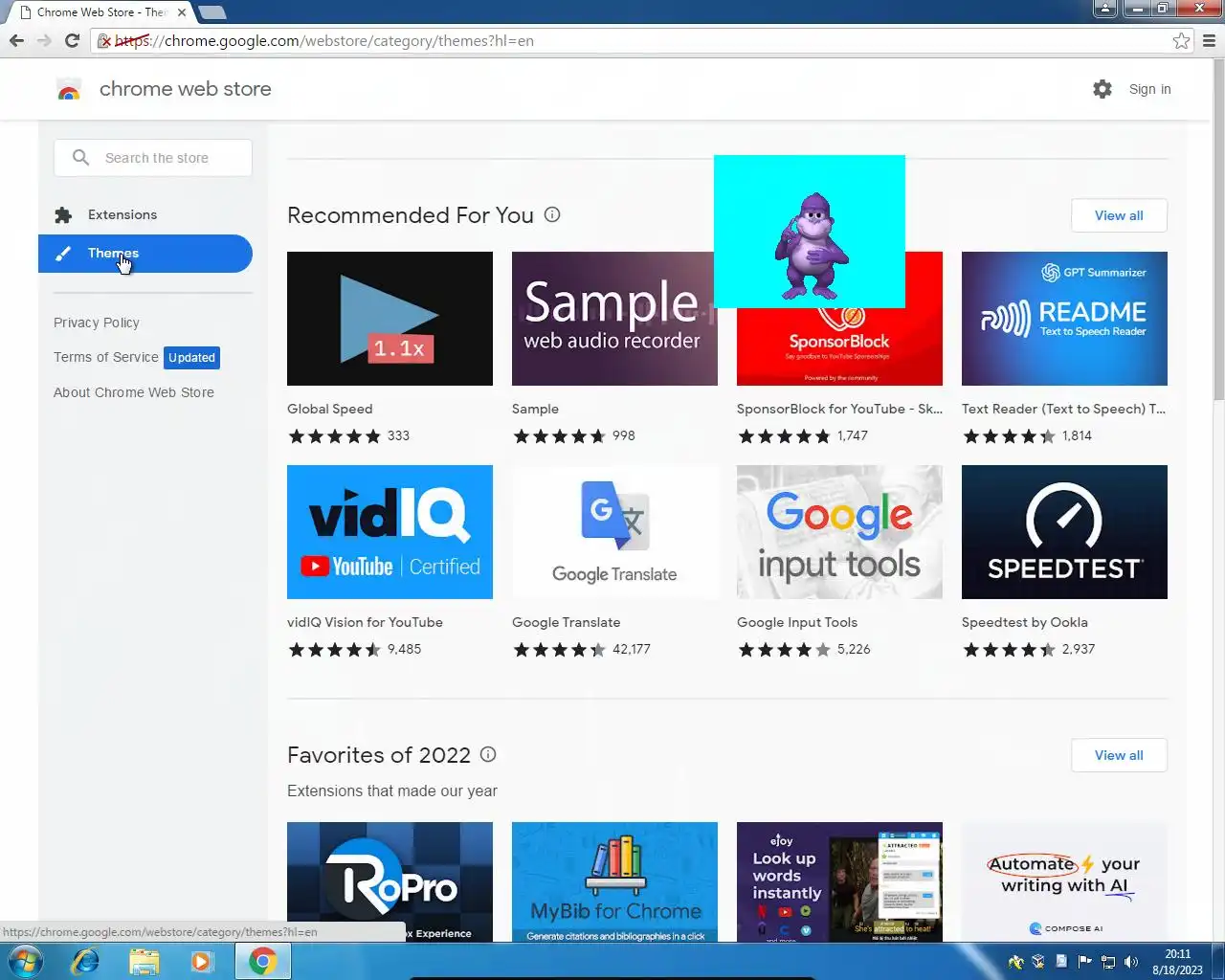Open a new browser tab
The width and height of the screenshot is (1225, 980).
click(212, 12)
